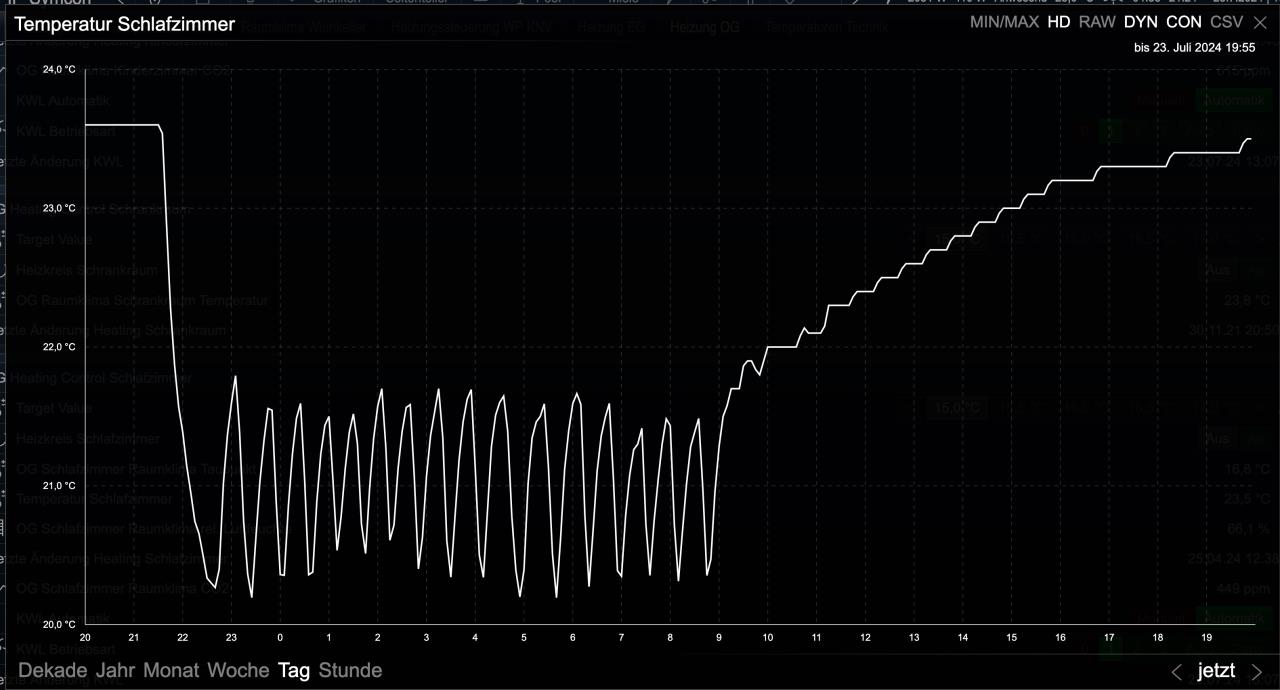Select the Tag time range
The image size is (1280, 690).
[294, 670]
